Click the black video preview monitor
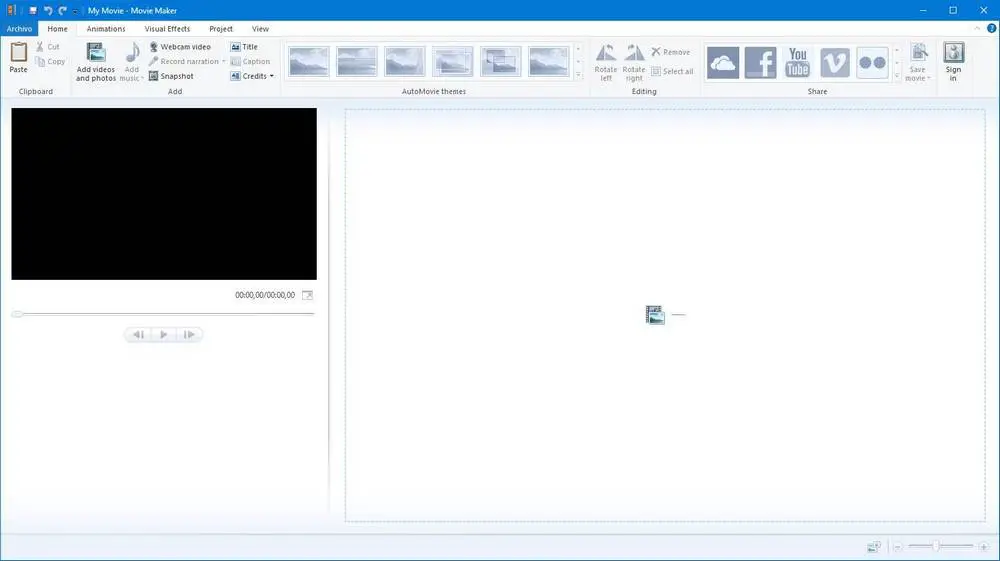The width and height of the screenshot is (1000, 561). pyautogui.click(x=164, y=194)
